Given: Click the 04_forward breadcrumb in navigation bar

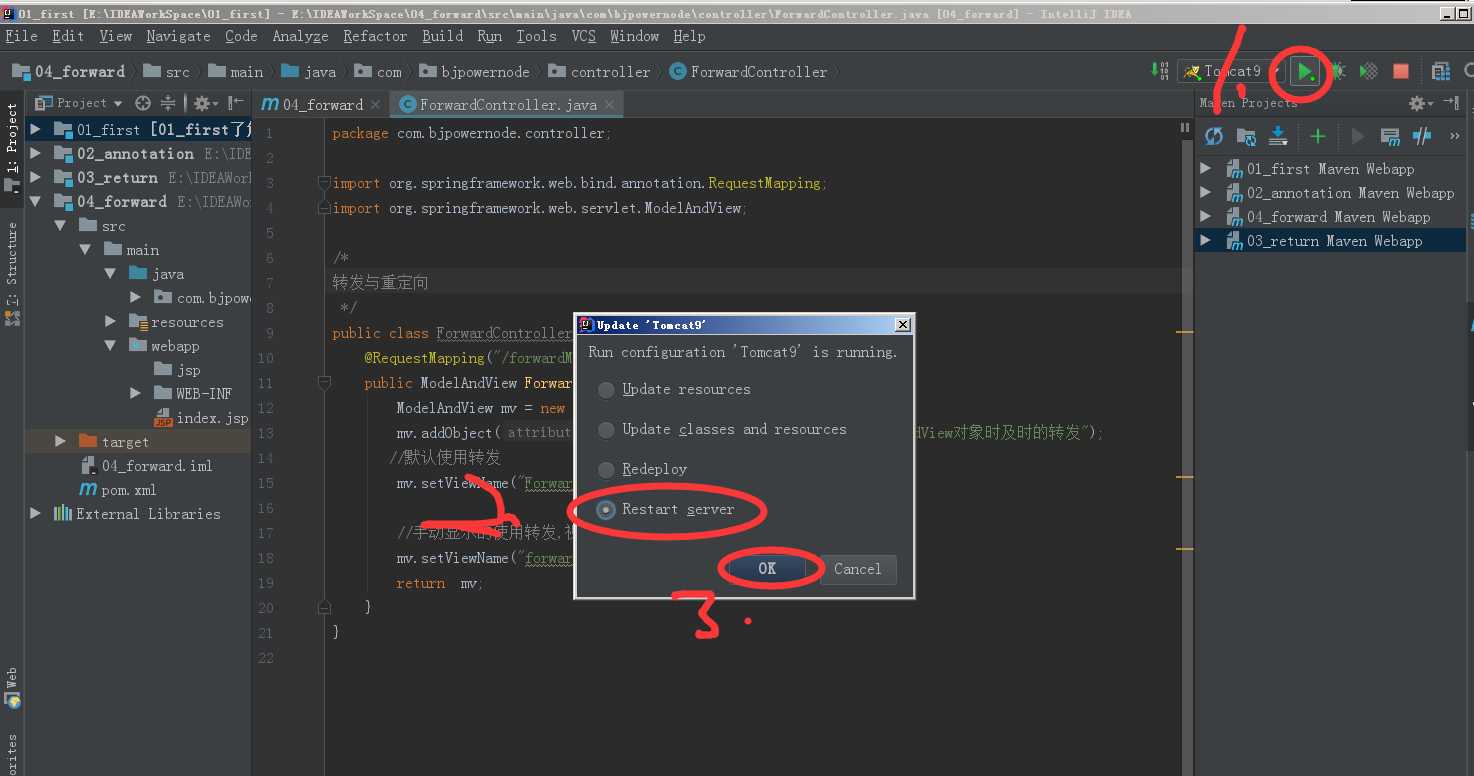Looking at the screenshot, I should click(68, 72).
